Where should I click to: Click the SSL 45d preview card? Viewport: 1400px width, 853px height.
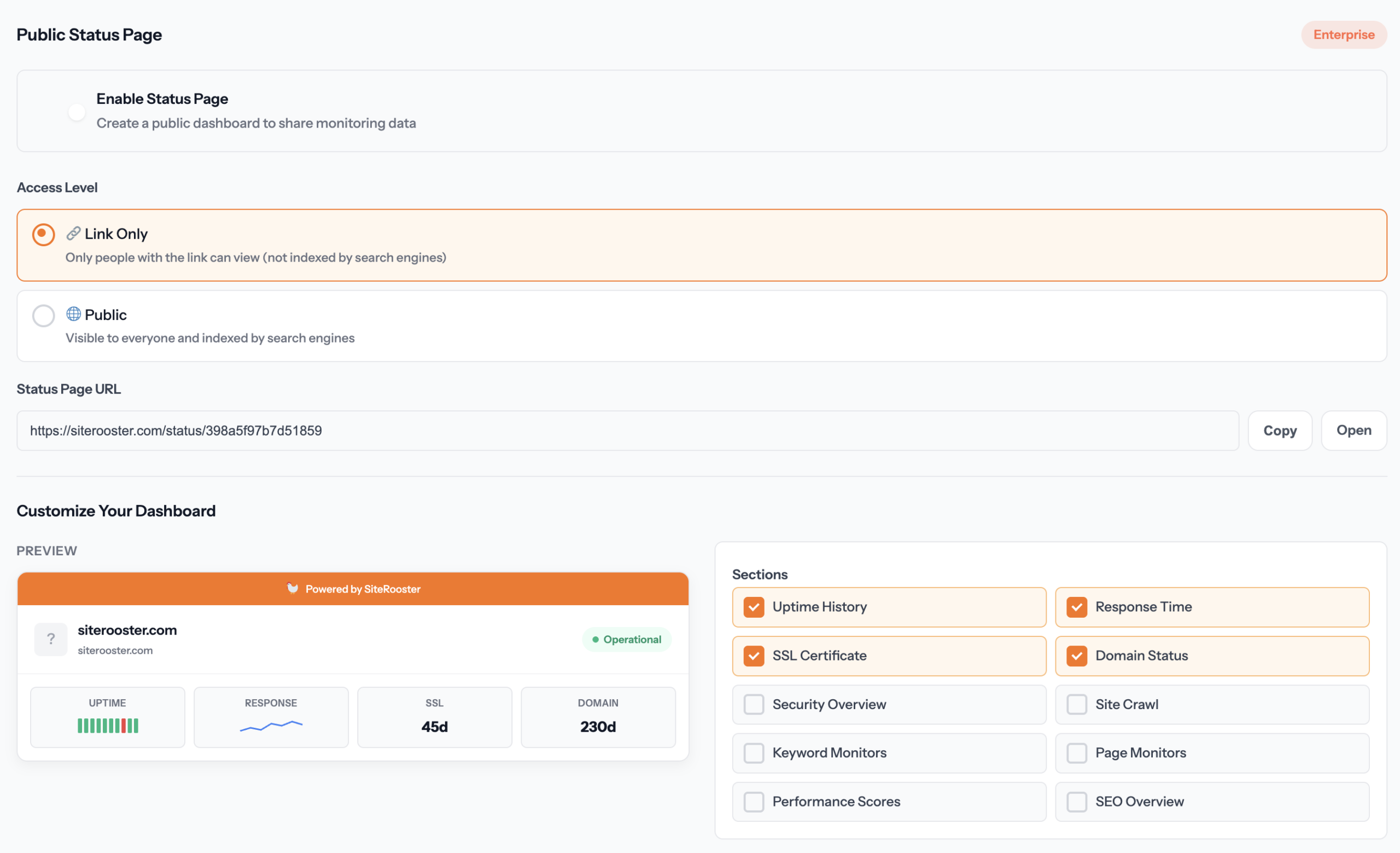(x=434, y=717)
